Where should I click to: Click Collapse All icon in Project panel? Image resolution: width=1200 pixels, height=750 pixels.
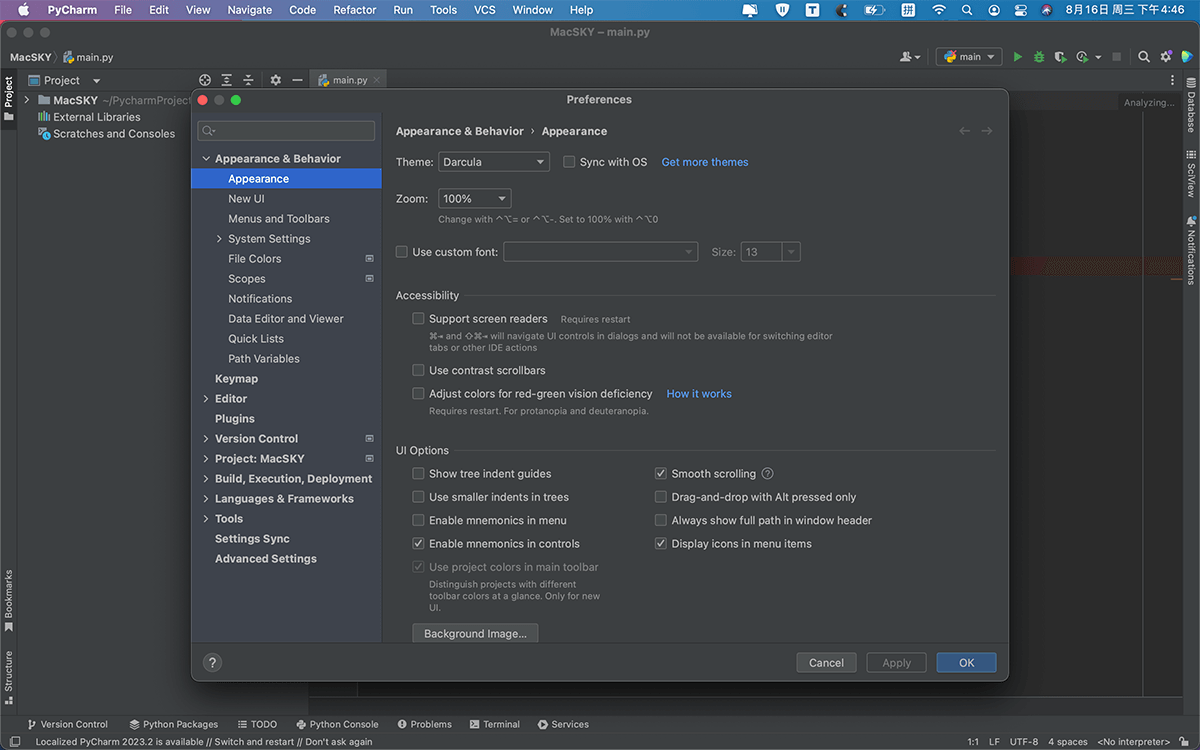[248, 80]
